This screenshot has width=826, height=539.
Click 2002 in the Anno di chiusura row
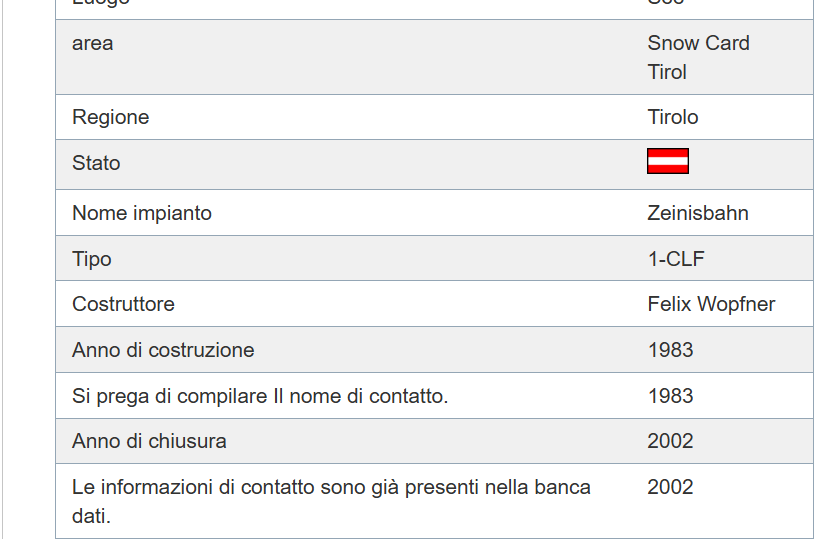[x=670, y=441]
